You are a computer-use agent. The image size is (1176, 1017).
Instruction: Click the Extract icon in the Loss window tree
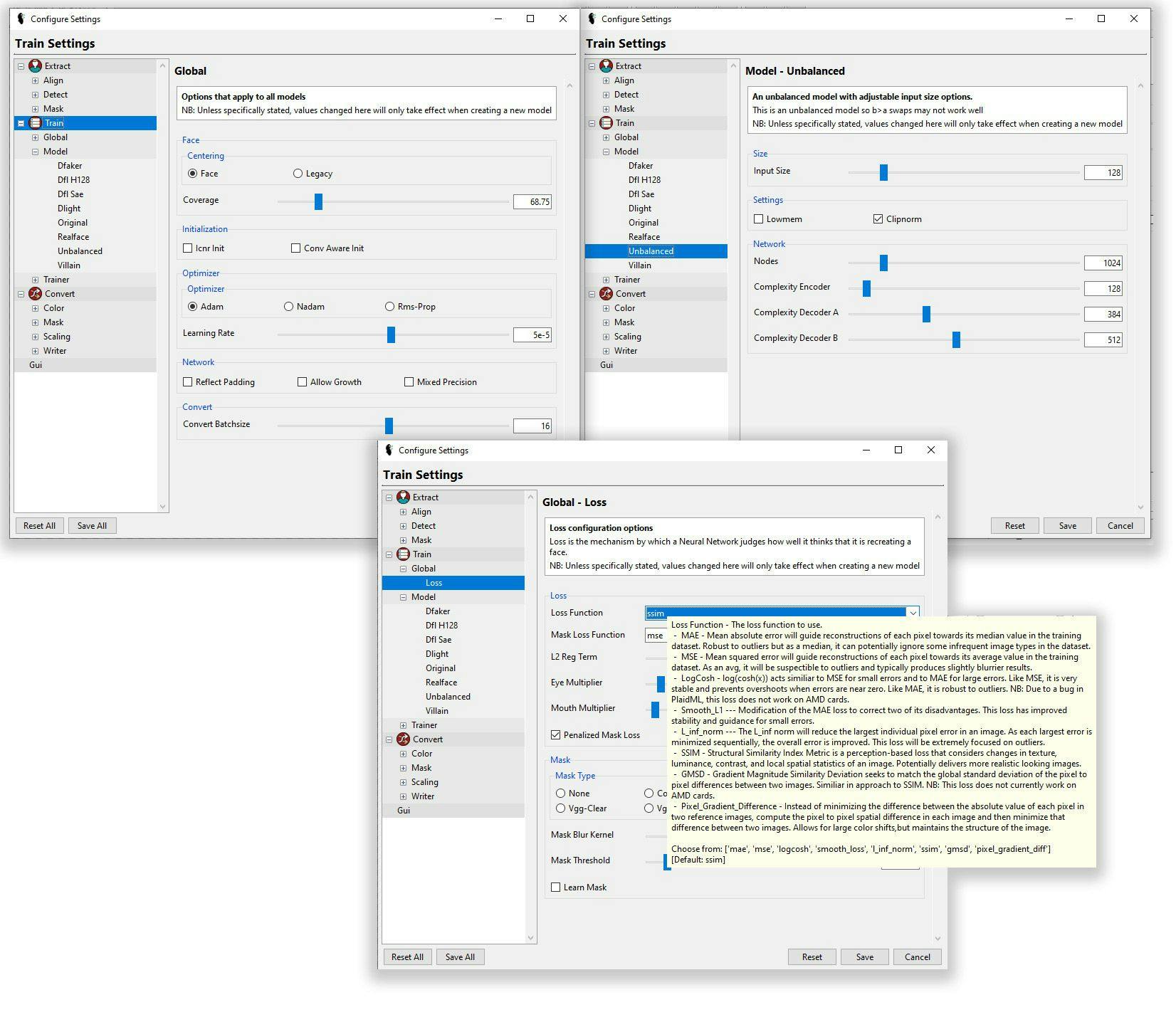[403, 497]
